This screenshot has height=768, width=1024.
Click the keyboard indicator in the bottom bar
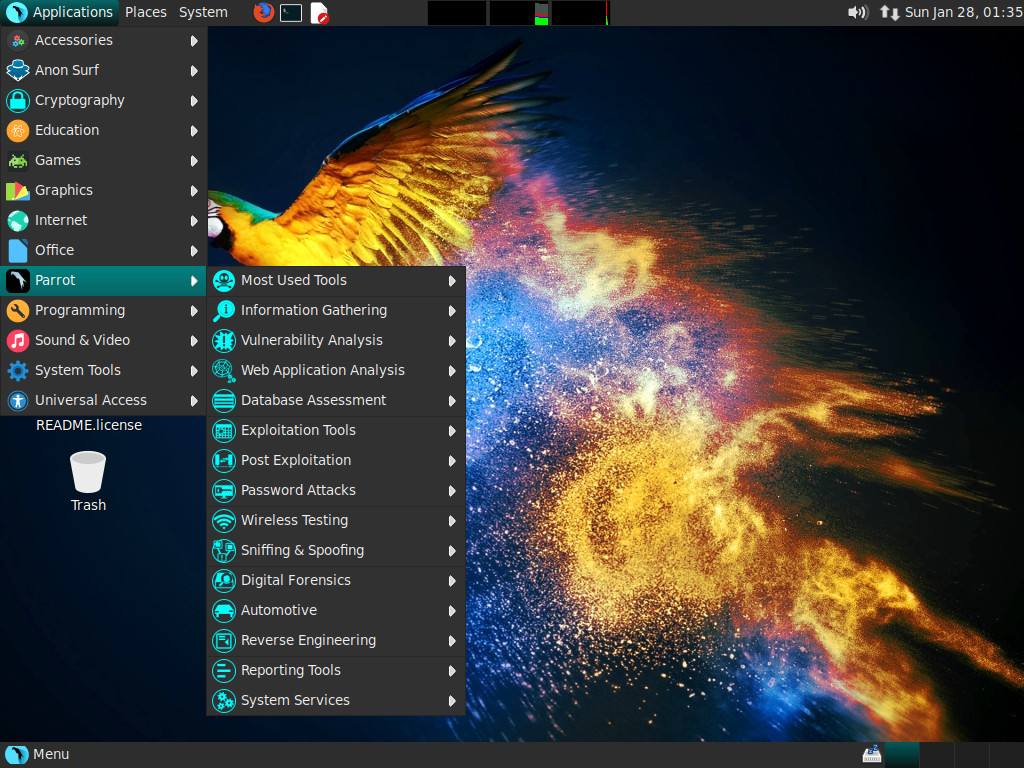click(x=871, y=754)
